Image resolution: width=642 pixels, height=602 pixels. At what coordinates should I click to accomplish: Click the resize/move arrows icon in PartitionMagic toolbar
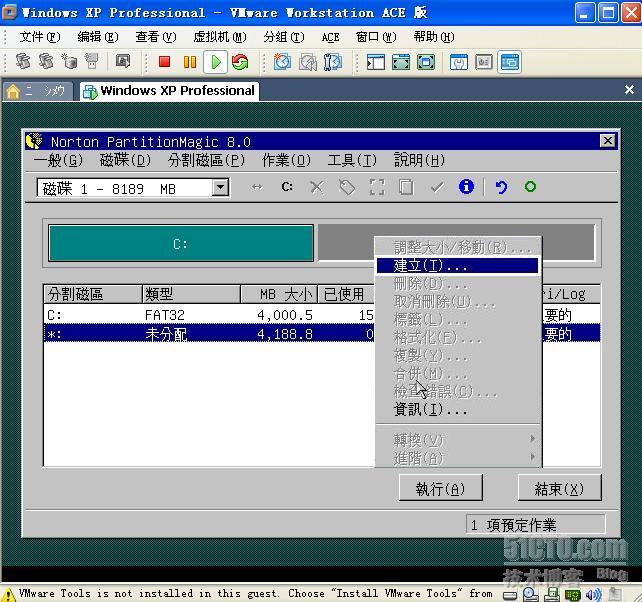(x=257, y=187)
